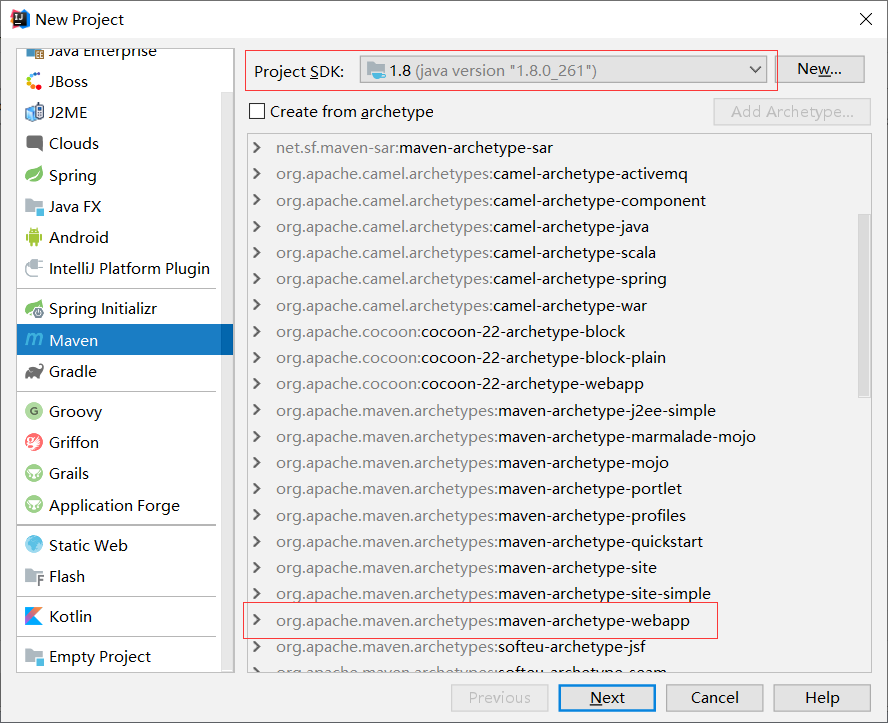Select the Gradle elephant icon

34,371
